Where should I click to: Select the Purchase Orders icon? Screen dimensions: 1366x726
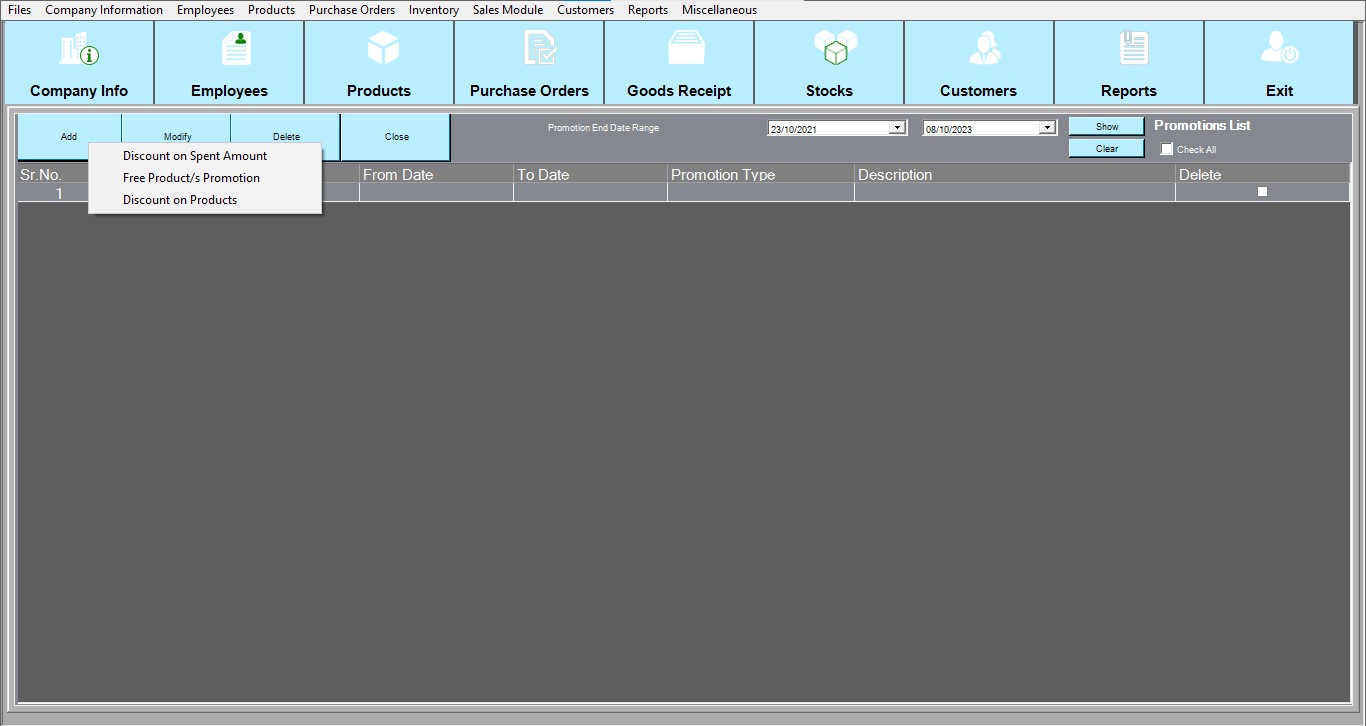[x=539, y=49]
